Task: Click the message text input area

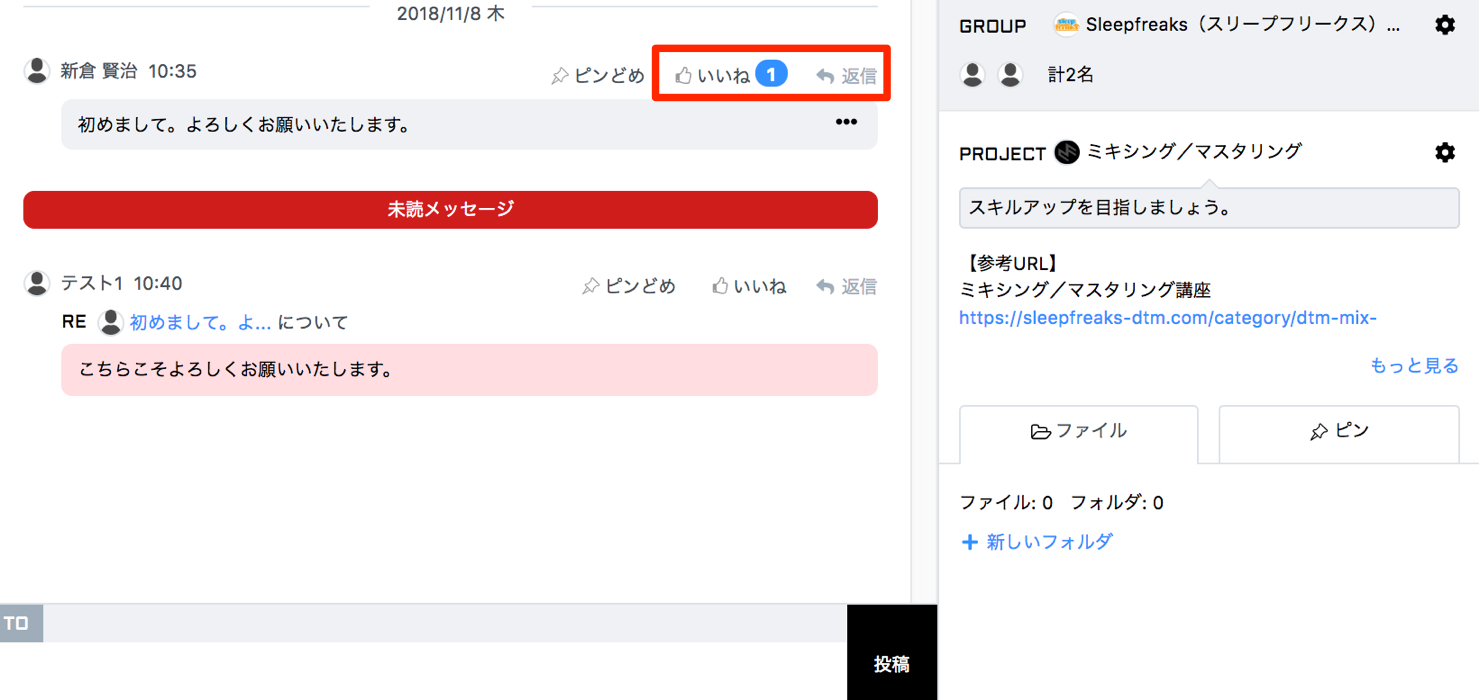Action: [423, 671]
